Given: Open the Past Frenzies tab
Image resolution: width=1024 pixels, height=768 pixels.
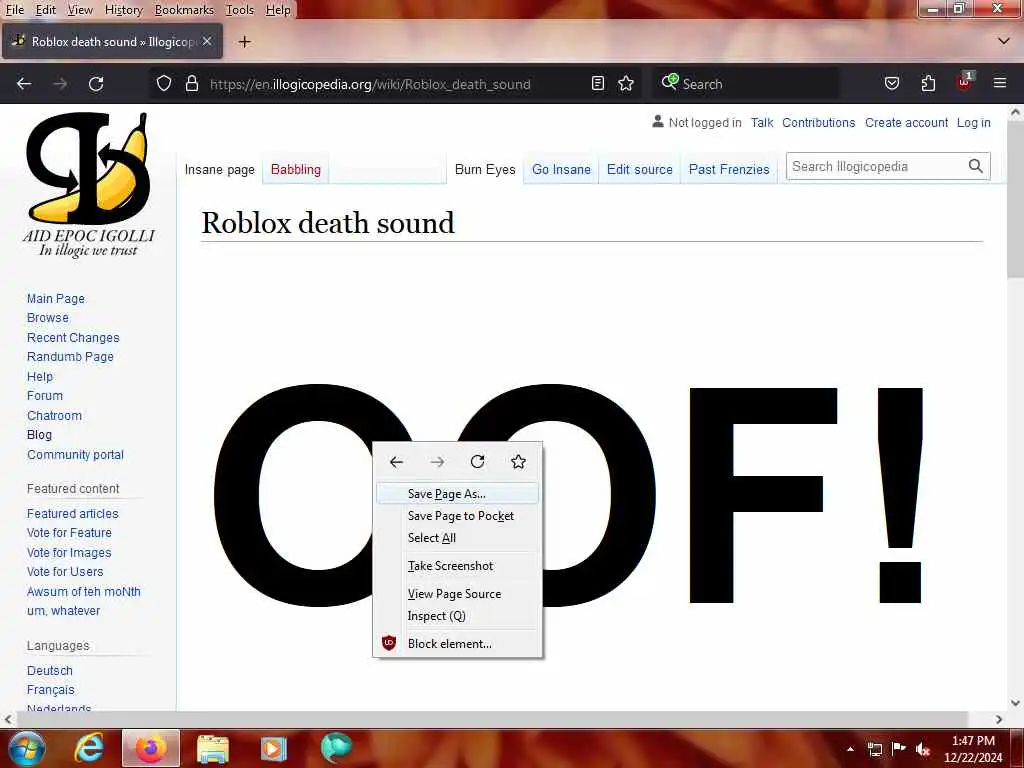Looking at the screenshot, I should pos(729,169).
